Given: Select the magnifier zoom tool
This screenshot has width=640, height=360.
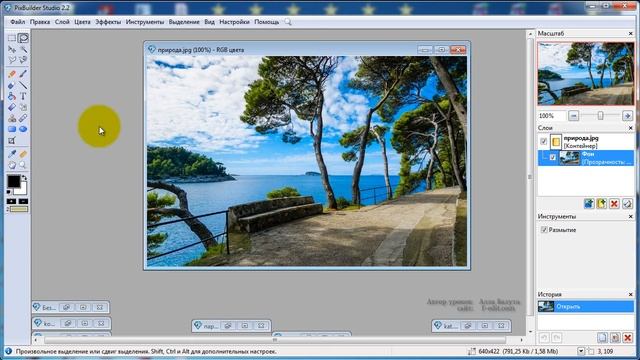Looking at the screenshot, I should click(x=23, y=165).
